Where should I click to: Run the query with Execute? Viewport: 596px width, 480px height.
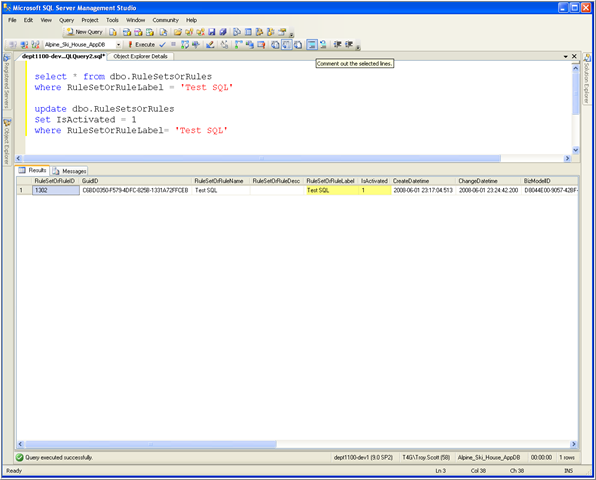point(141,45)
